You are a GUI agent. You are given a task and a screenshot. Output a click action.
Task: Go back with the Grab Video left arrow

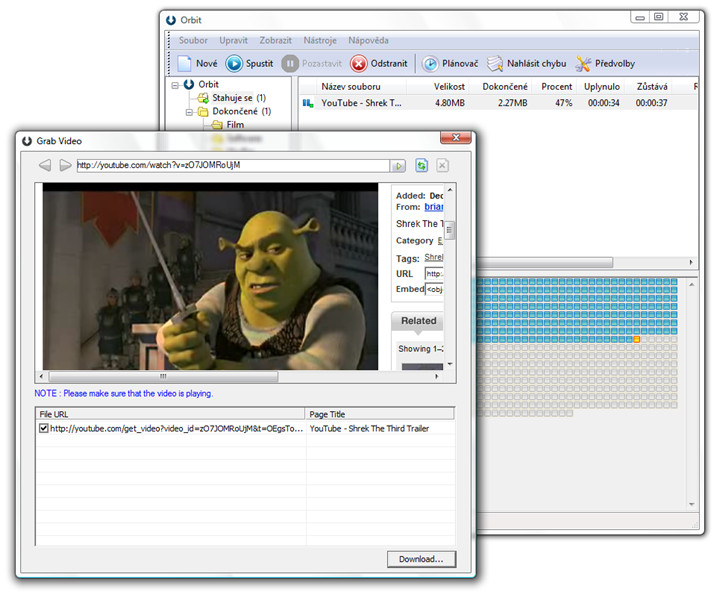point(44,165)
